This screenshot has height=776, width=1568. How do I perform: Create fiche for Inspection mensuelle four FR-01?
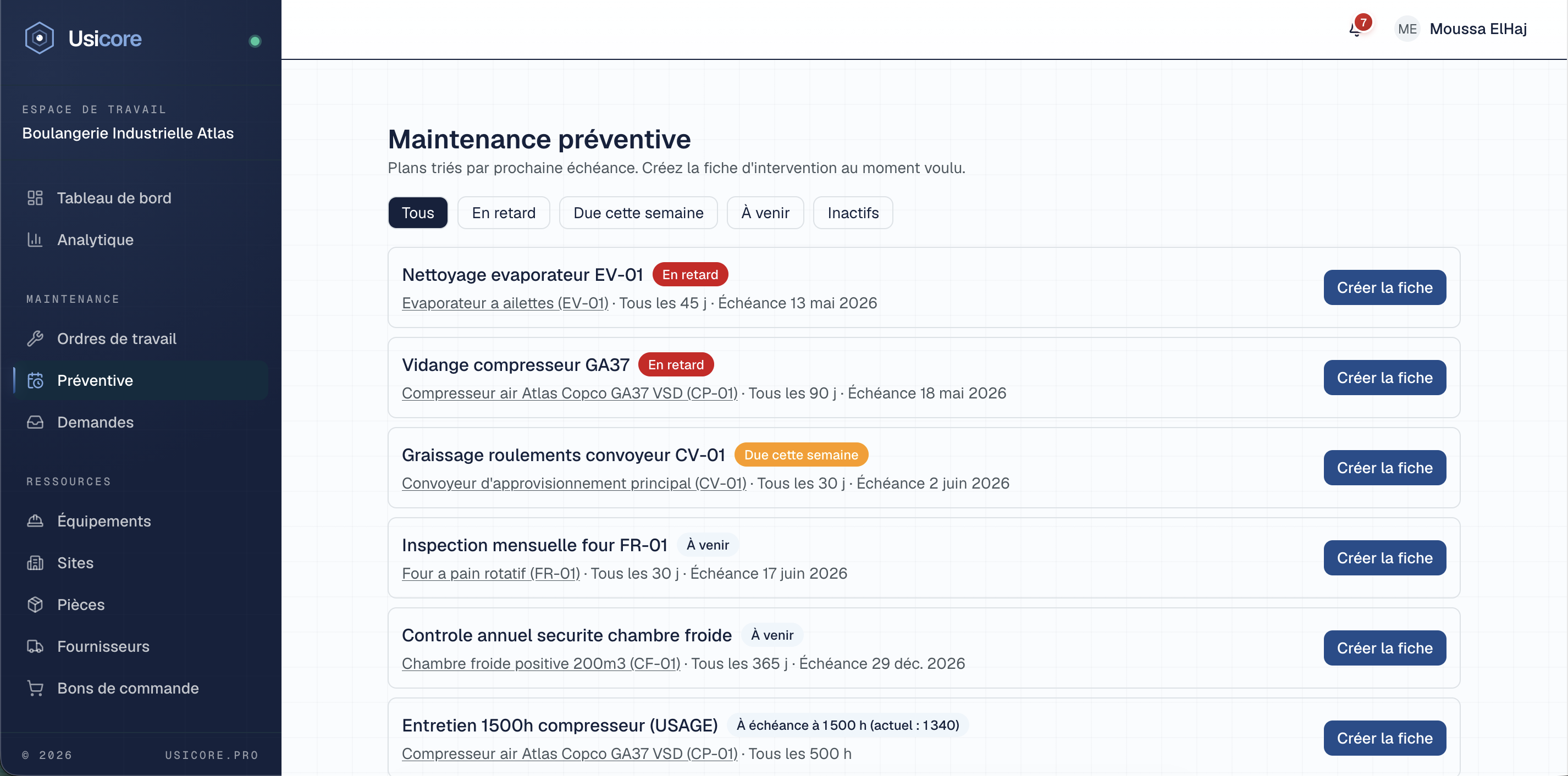pyautogui.click(x=1384, y=557)
